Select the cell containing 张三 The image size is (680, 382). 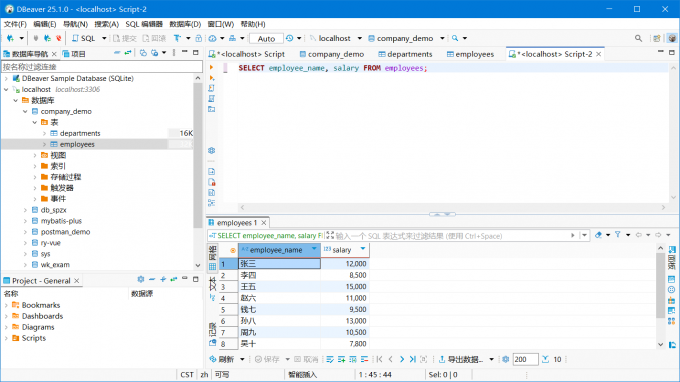point(279,264)
